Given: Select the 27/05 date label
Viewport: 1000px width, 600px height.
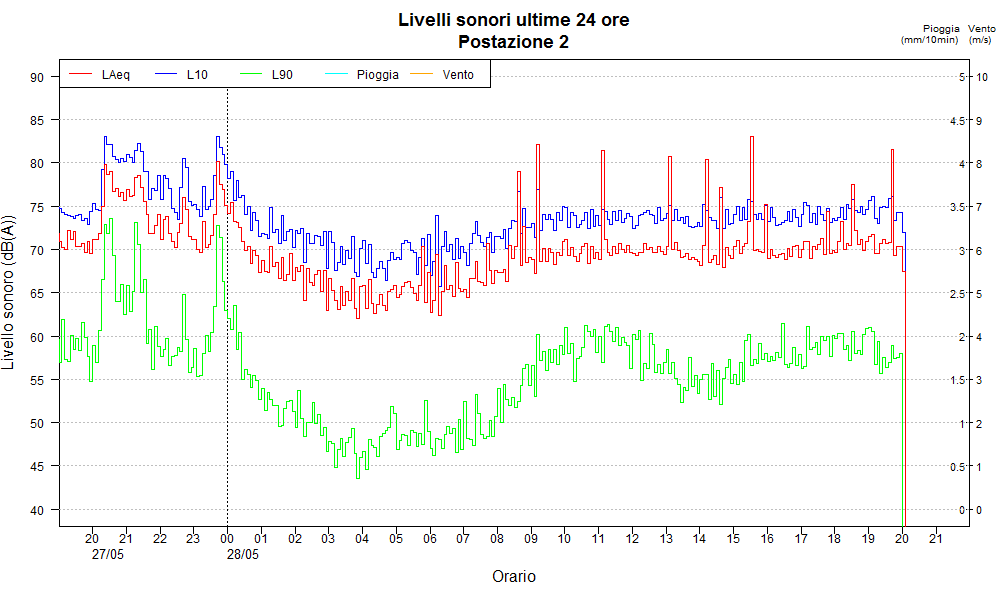Looking at the screenshot, I should [x=108, y=553].
